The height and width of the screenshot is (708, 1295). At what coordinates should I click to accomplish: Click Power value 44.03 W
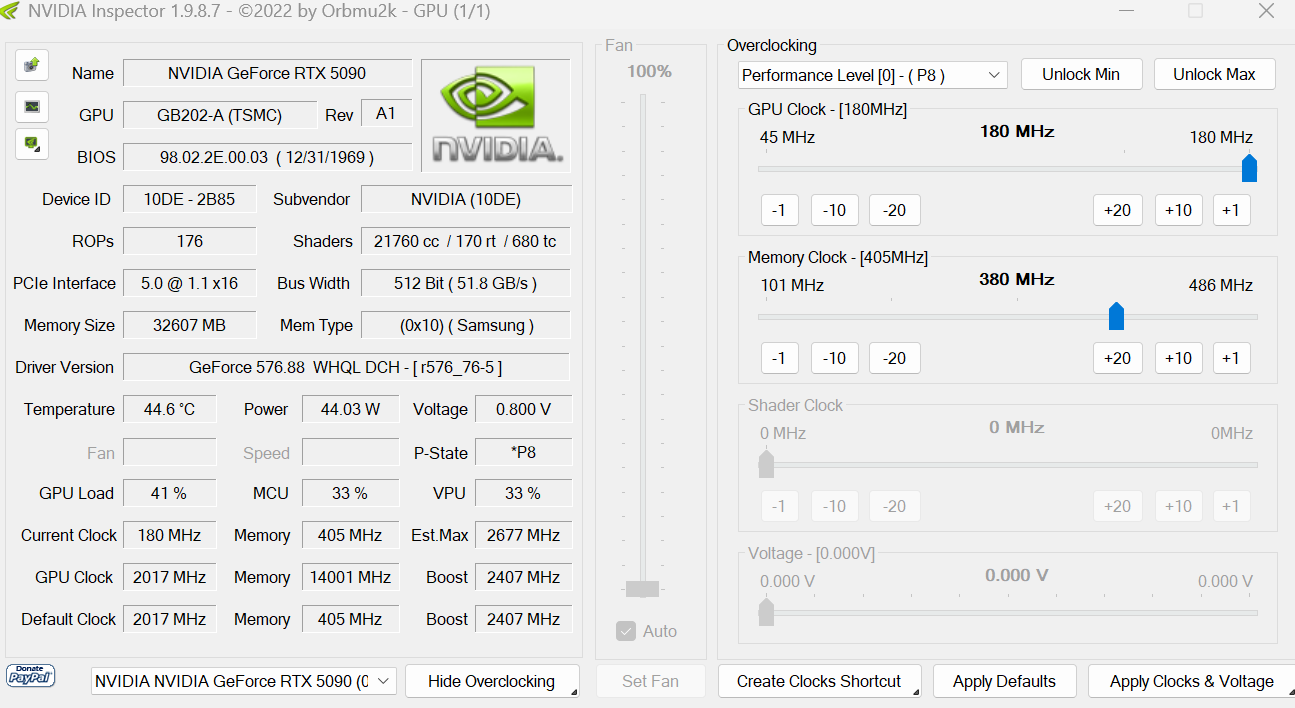pyautogui.click(x=350, y=409)
